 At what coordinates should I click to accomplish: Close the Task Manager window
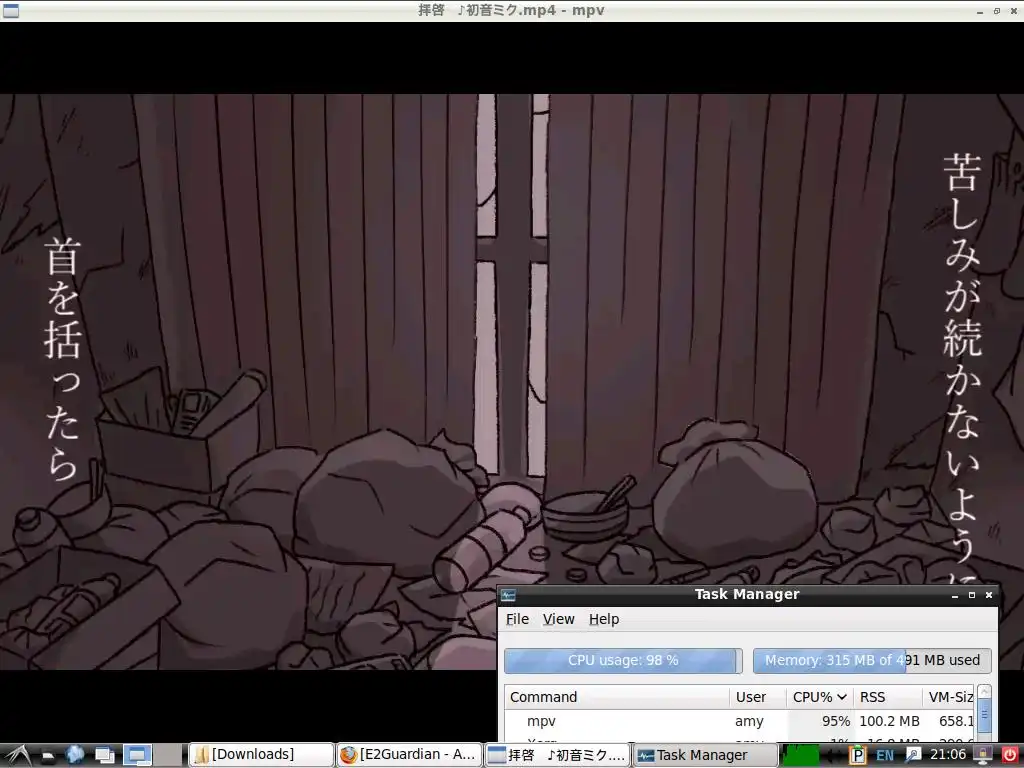989,595
